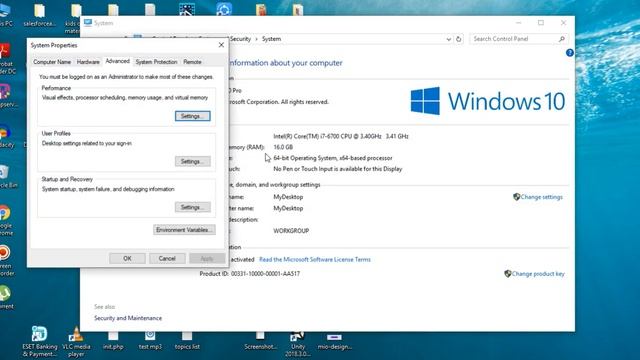Click search magnifier icon in Control Panel
Image resolution: width=640 pixels, height=360 pixels.
[x=562, y=39]
